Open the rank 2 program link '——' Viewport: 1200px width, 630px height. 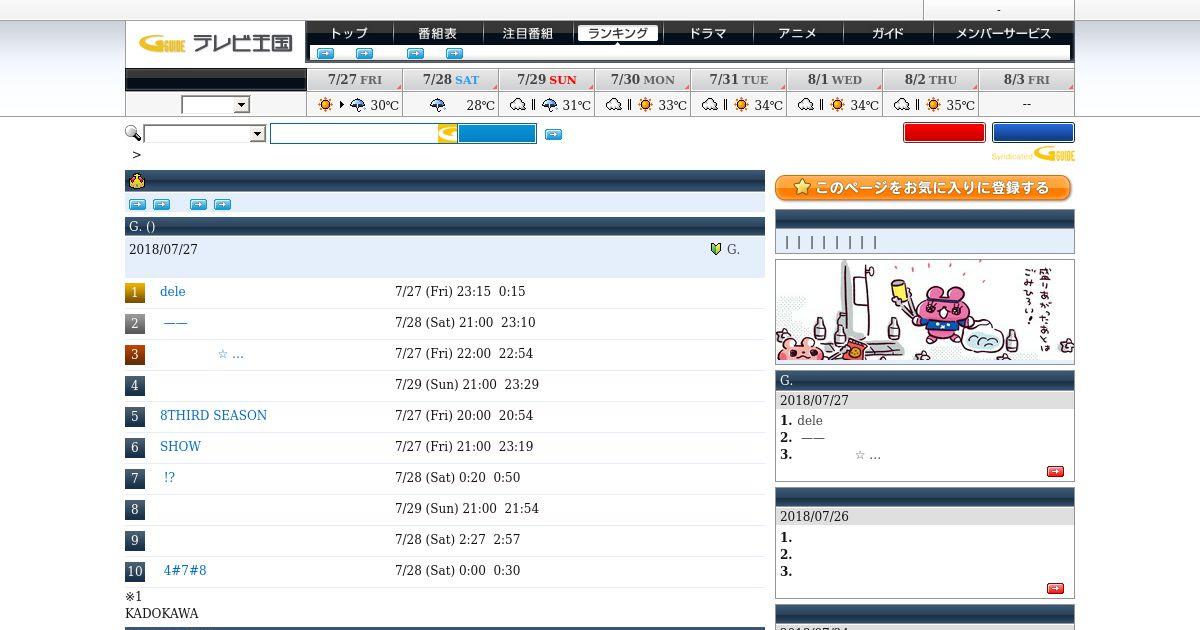pyautogui.click(x=175, y=323)
